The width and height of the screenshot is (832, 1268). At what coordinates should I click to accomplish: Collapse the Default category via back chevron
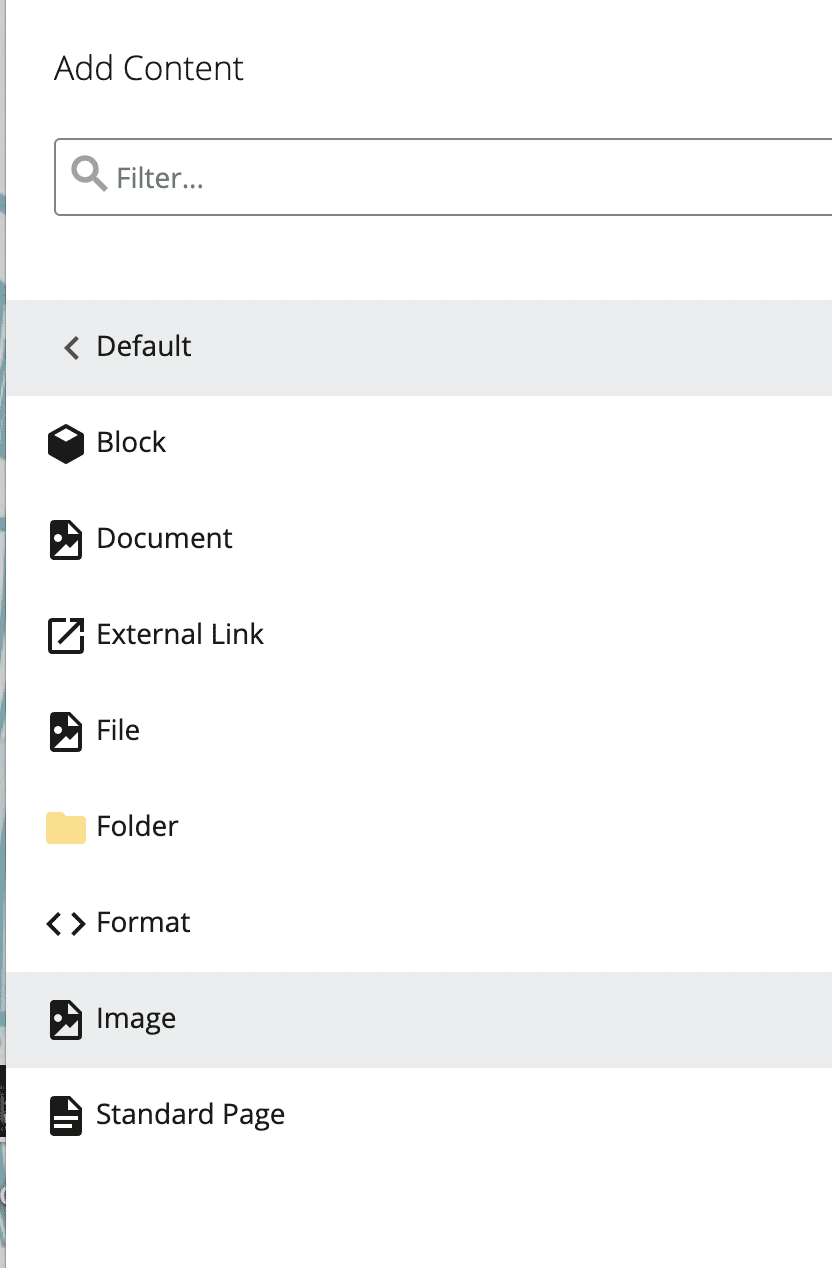pos(70,347)
